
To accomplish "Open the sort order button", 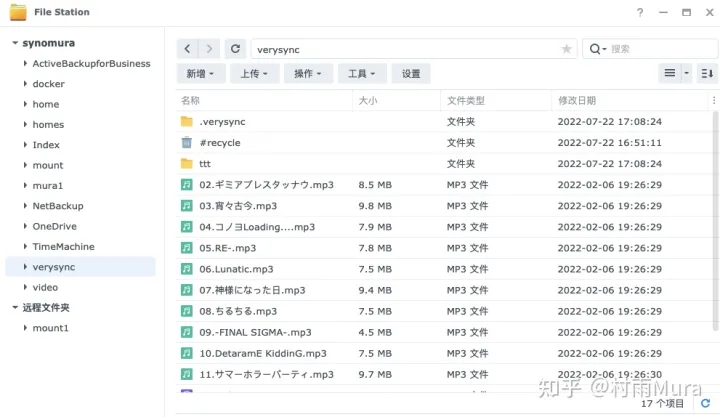I will 707,73.
